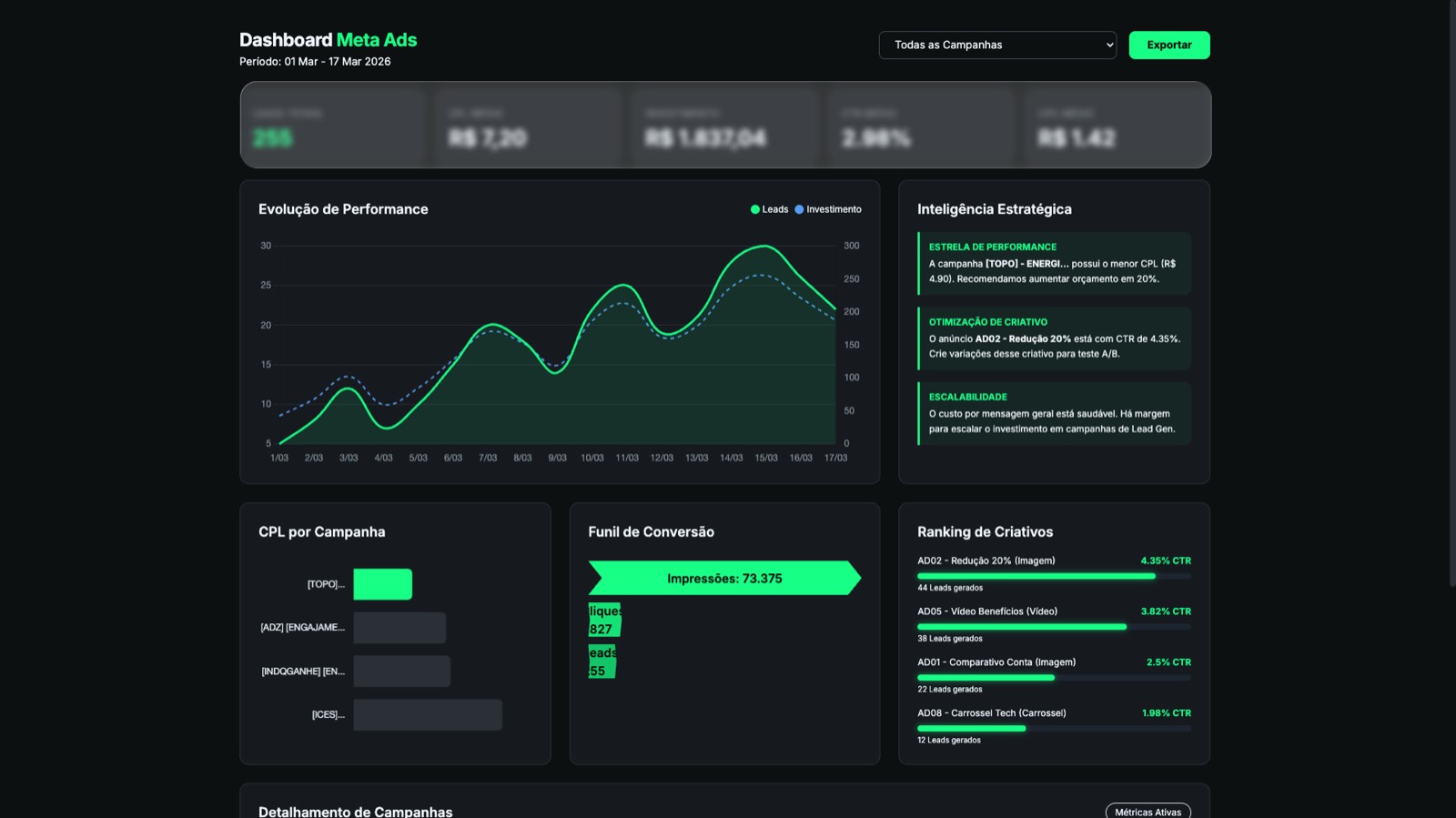
Task: Click the AD01 - Comparativo Conta progress bar
Action: click(x=1054, y=678)
